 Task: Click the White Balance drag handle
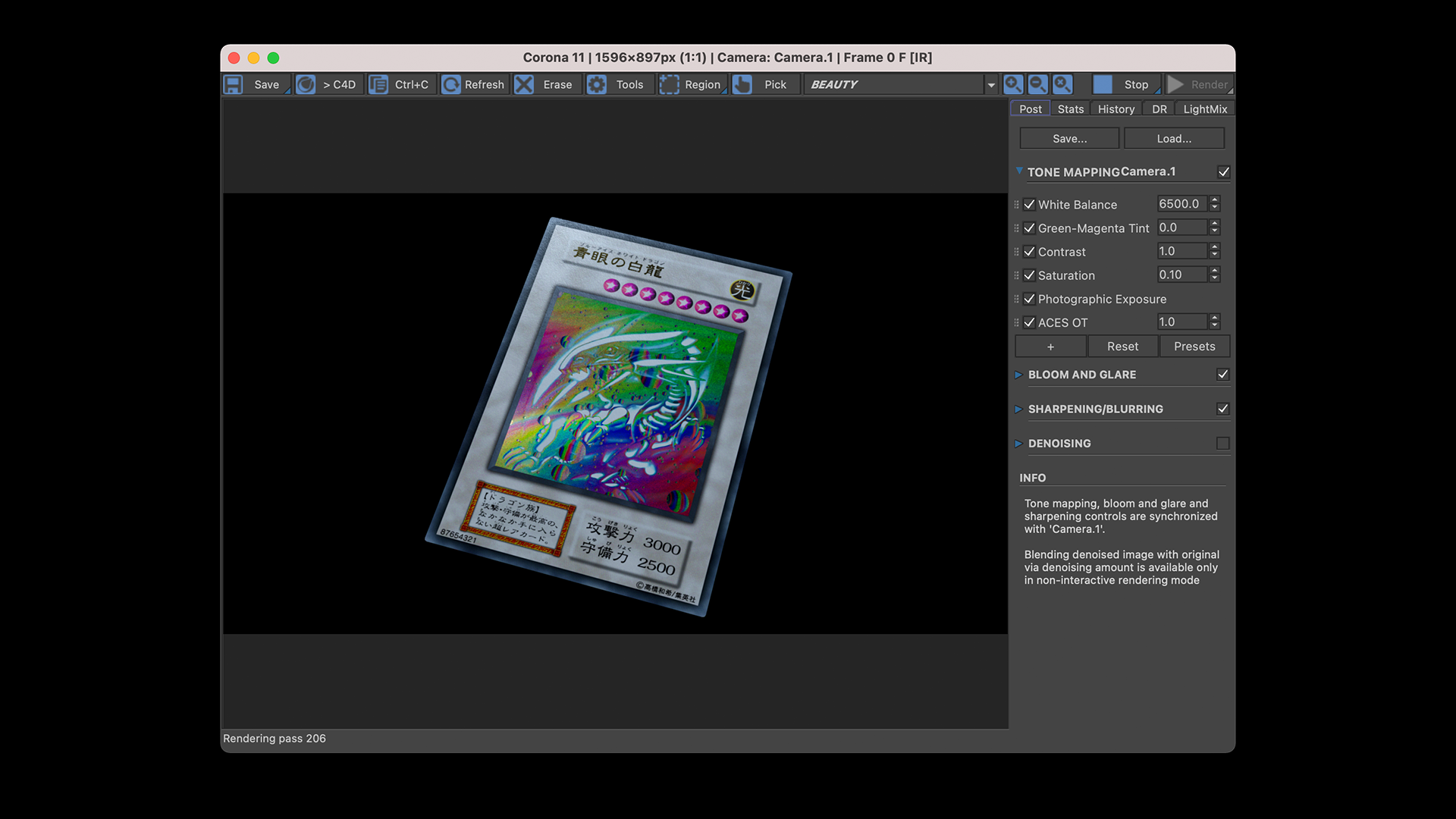coord(1016,205)
